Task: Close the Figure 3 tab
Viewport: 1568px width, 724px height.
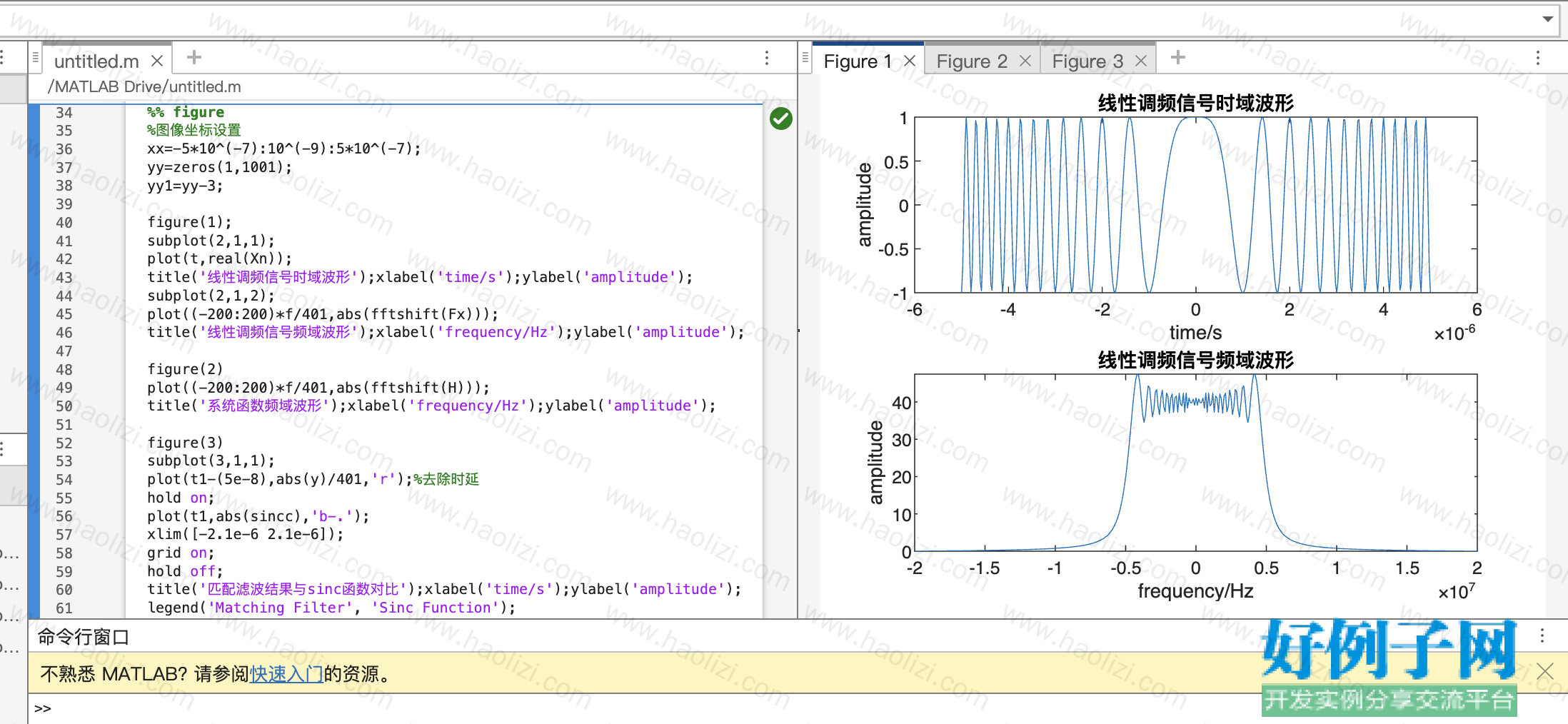Action: tap(1141, 61)
